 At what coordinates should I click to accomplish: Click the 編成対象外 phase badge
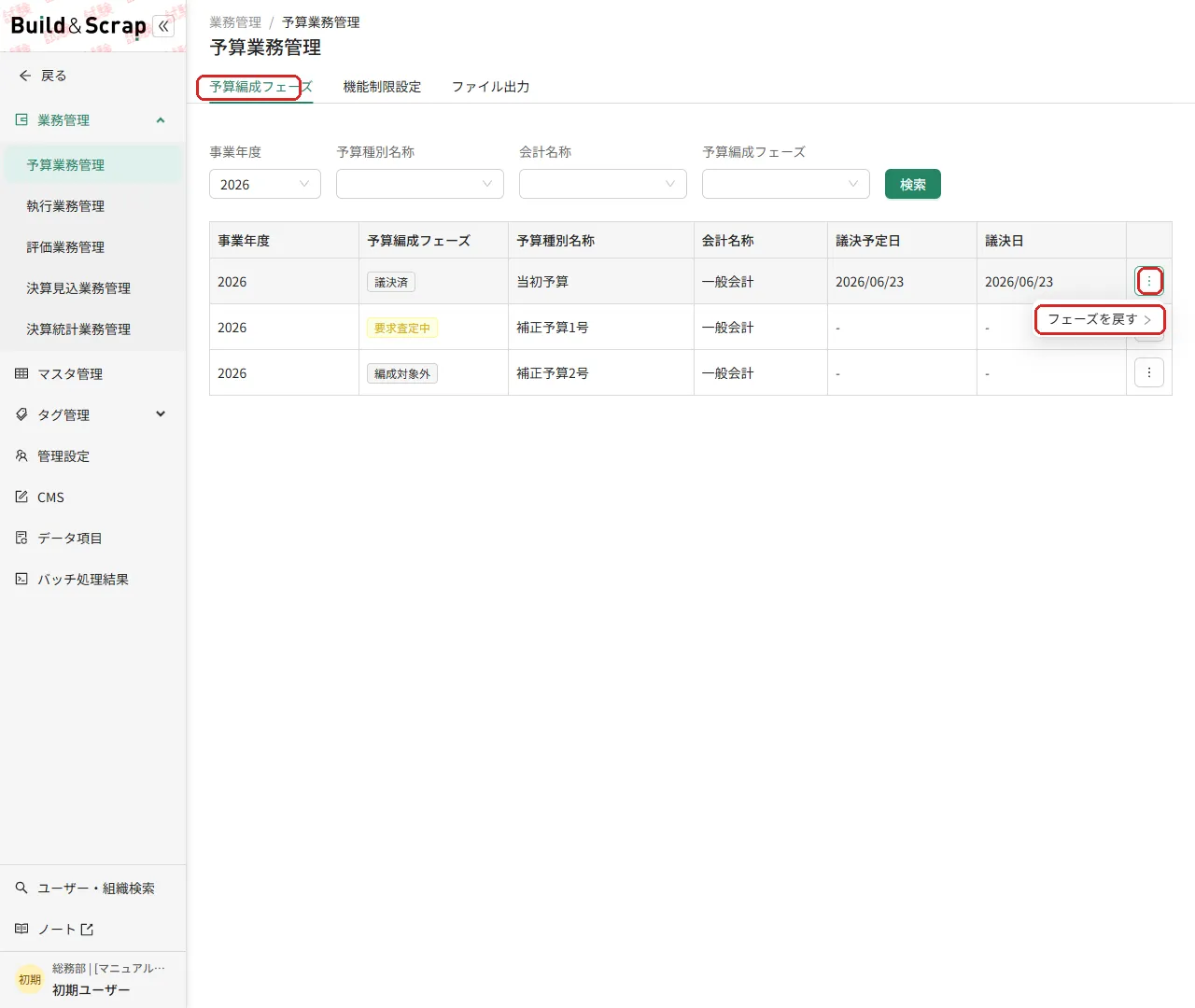[x=402, y=373]
